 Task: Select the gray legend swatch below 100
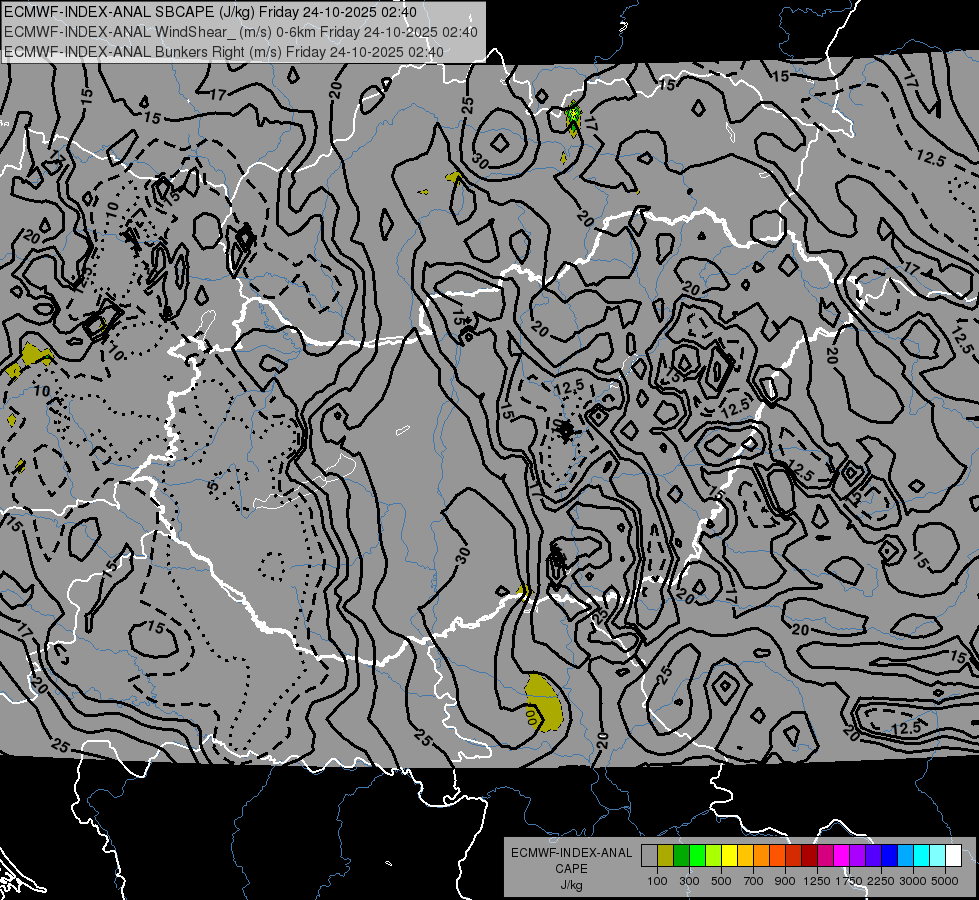[x=649, y=856]
